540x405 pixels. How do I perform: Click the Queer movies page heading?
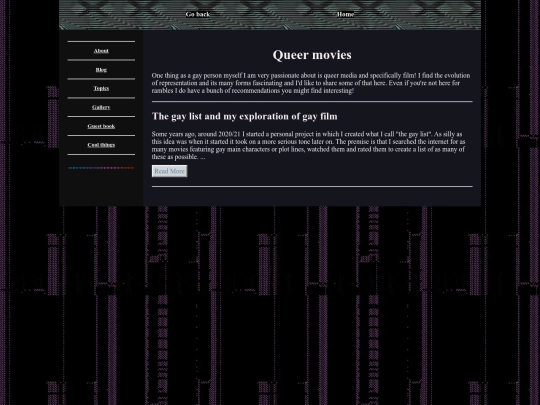coord(312,55)
